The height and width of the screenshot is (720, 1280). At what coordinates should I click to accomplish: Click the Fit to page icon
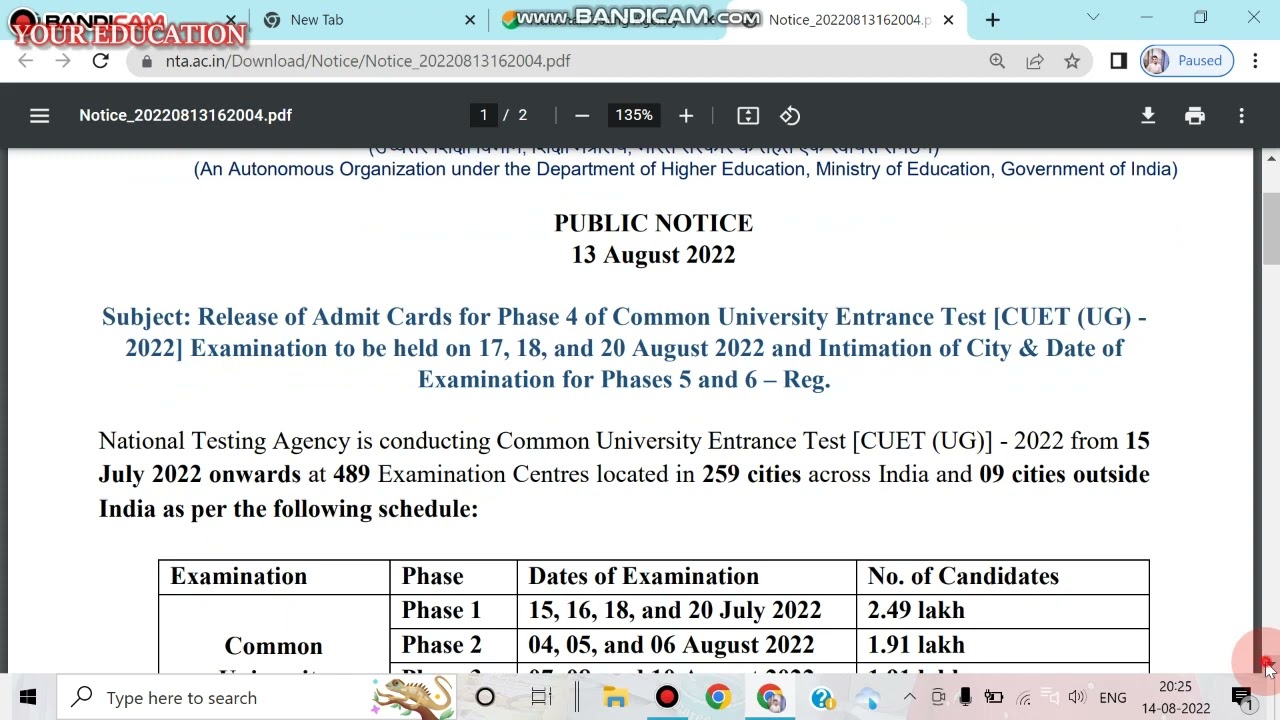coord(748,116)
